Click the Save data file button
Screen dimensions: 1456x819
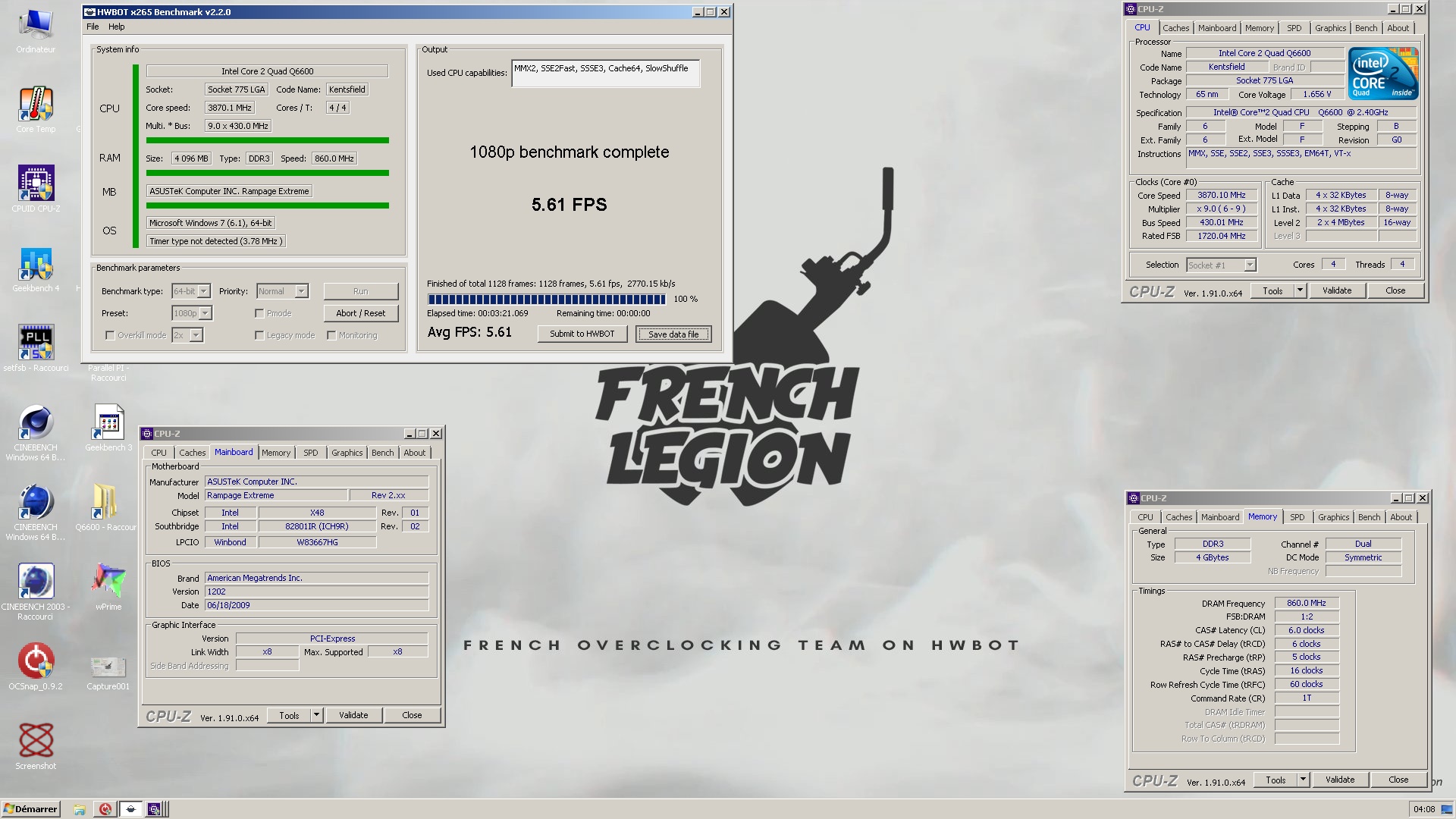pyautogui.click(x=673, y=334)
